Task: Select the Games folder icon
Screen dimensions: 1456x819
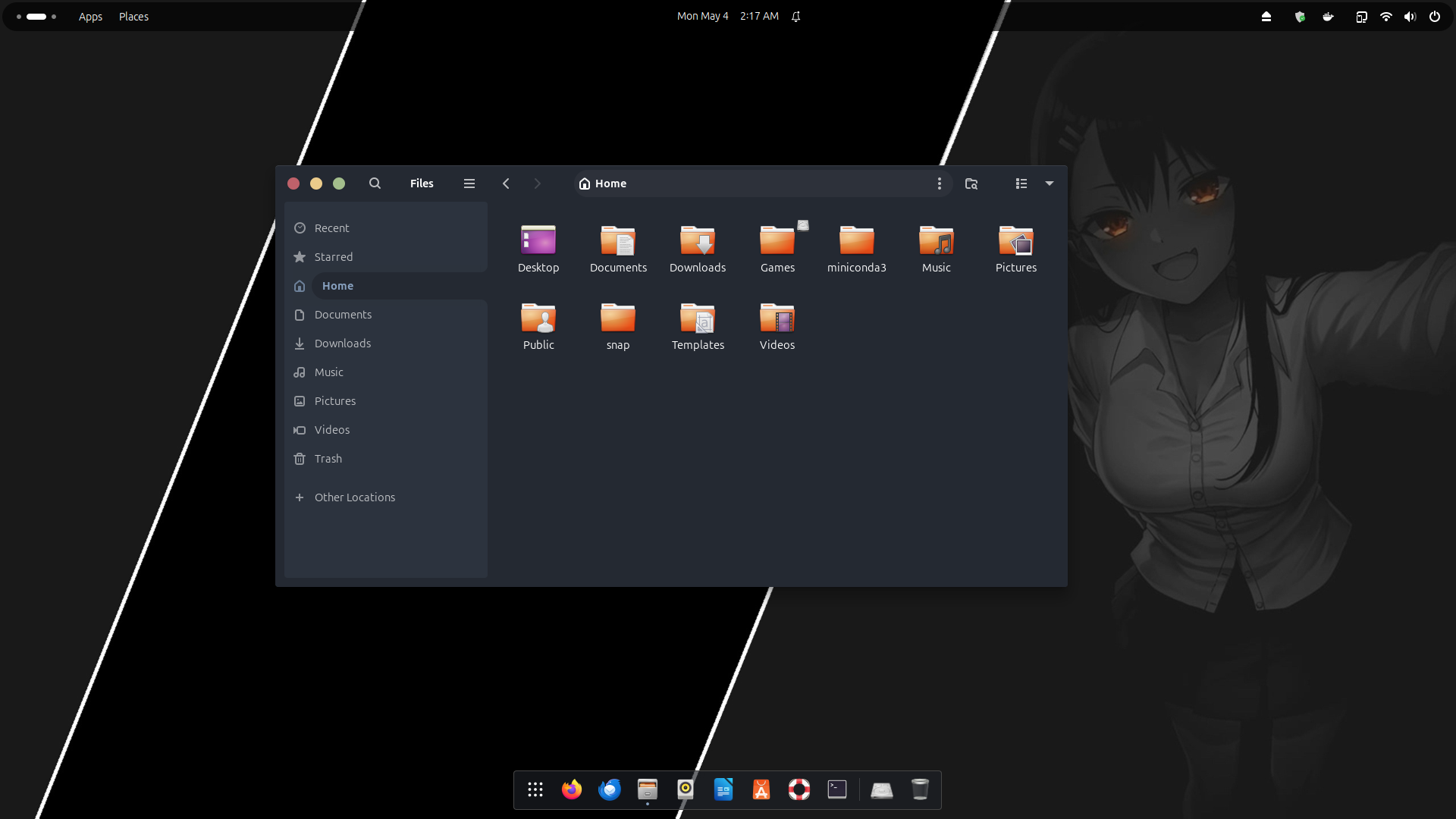Action: [x=777, y=240]
